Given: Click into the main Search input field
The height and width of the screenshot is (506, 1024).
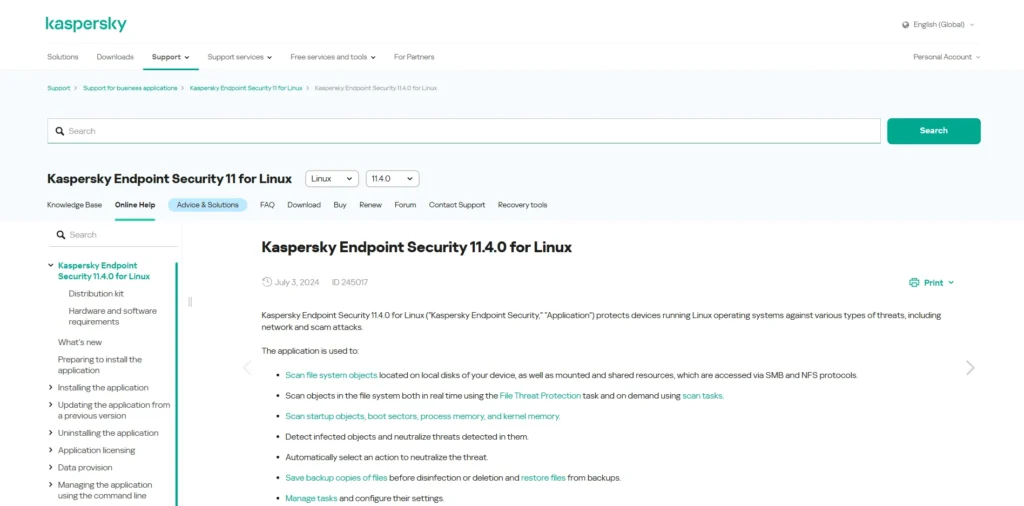Looking at the screenshot, I should click(464, 131).
